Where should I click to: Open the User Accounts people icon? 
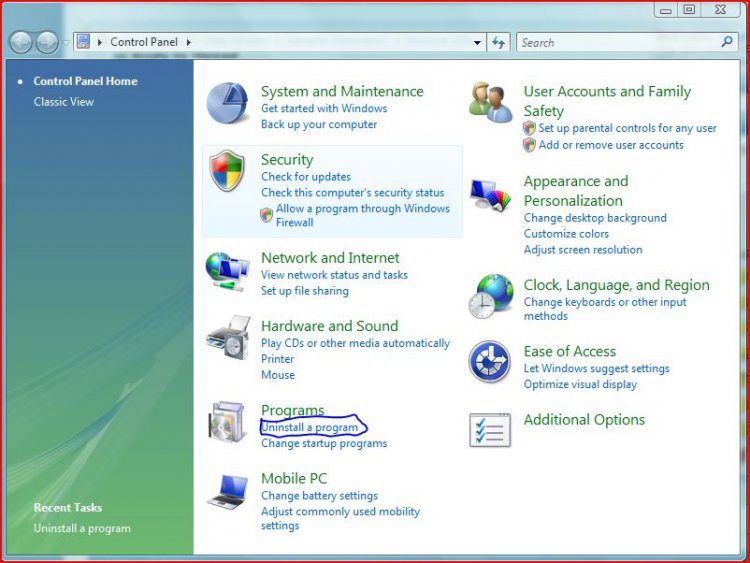coord(490,102)
